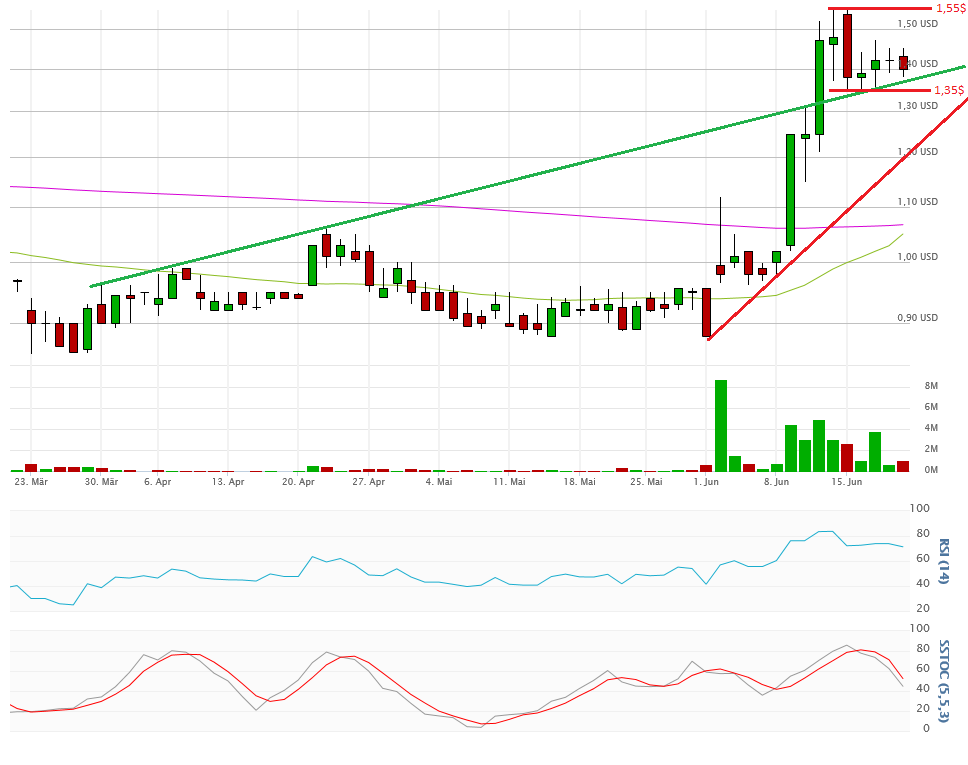Click the 15. Jun date label
Viewport: 968px width, 765px height.
click(846, 482)
